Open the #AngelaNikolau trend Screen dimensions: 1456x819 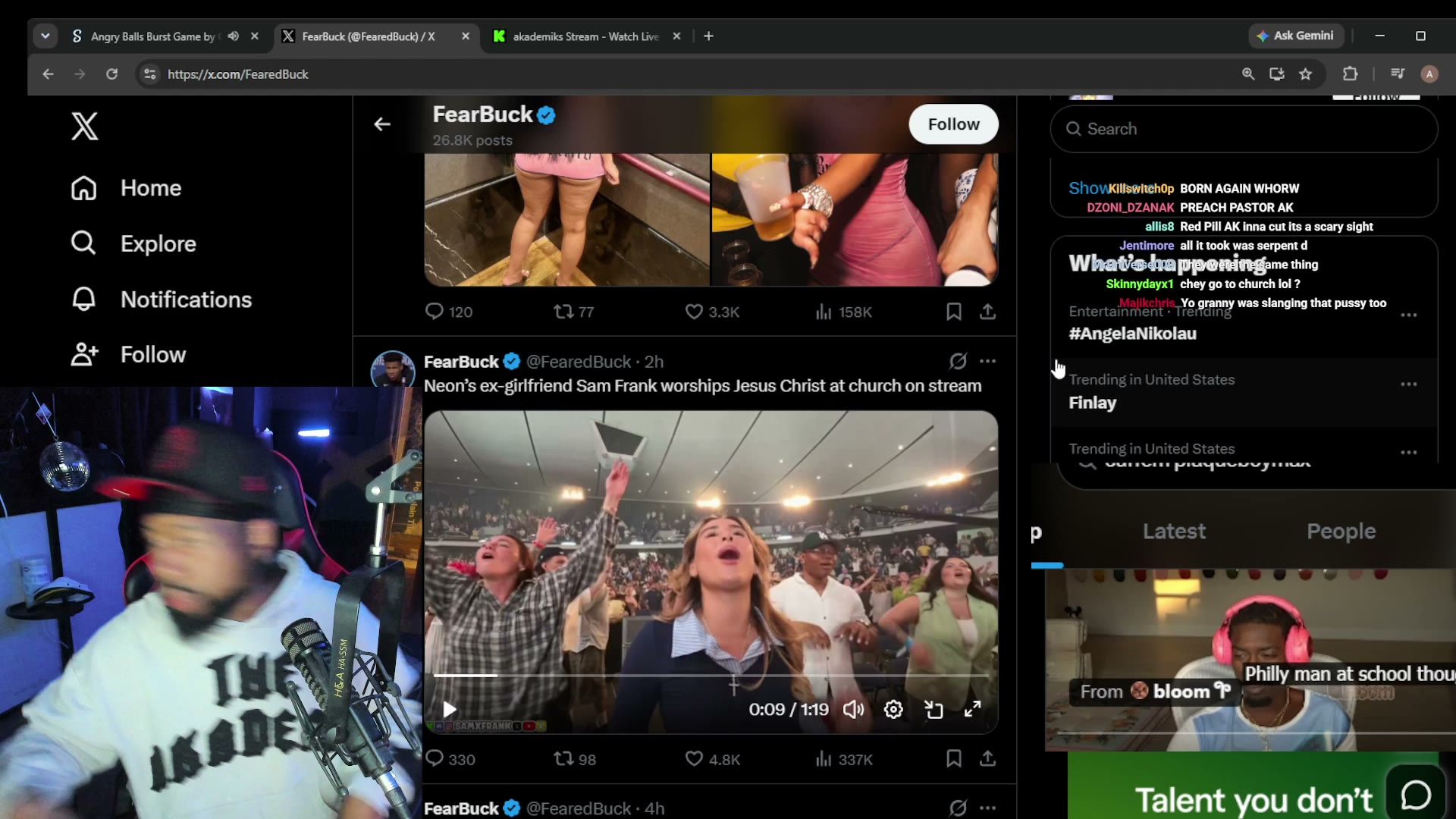tap(1132, 334)
